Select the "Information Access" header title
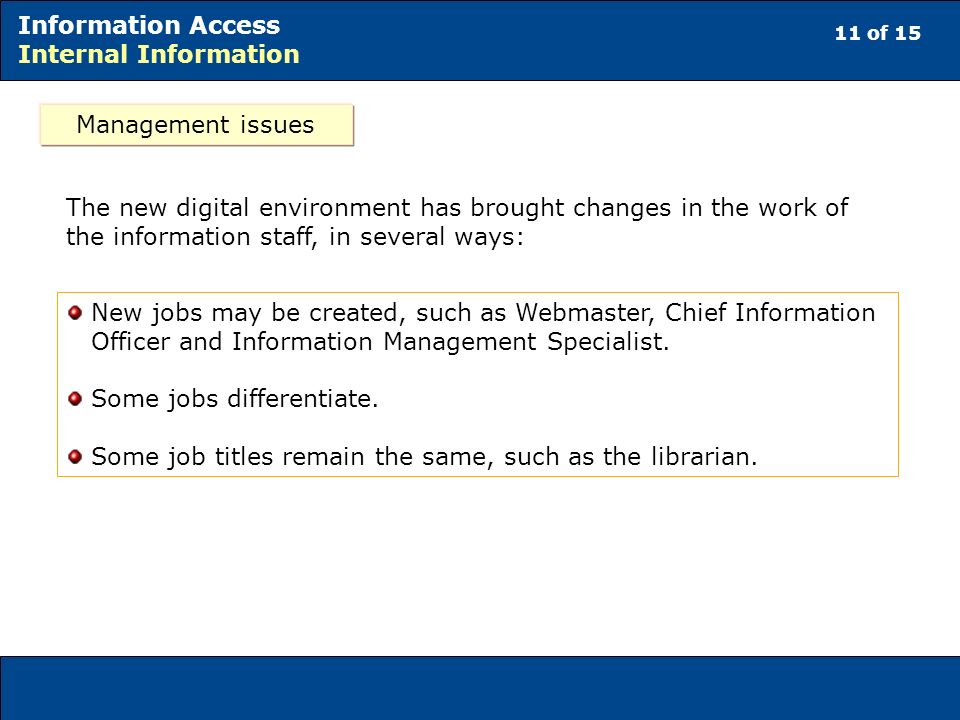The image size is (960, 720). coord(149,25)
